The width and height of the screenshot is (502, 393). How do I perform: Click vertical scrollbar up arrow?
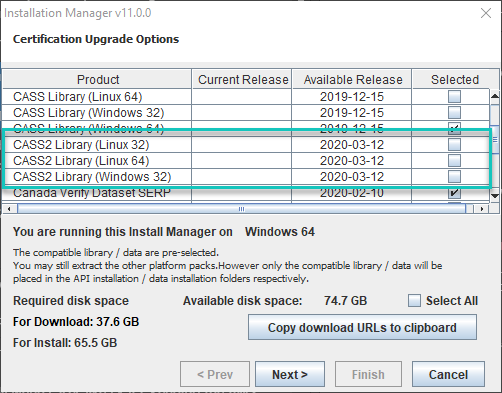click(x=495, y=96)
